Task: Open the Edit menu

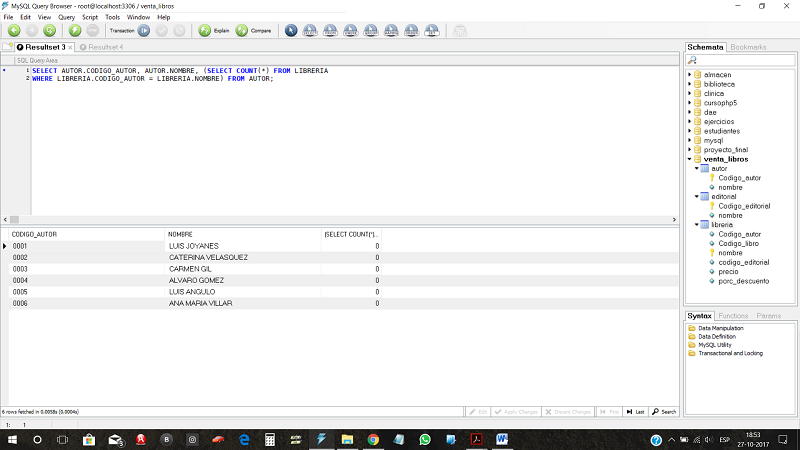Action: click(x=26, y=17)
